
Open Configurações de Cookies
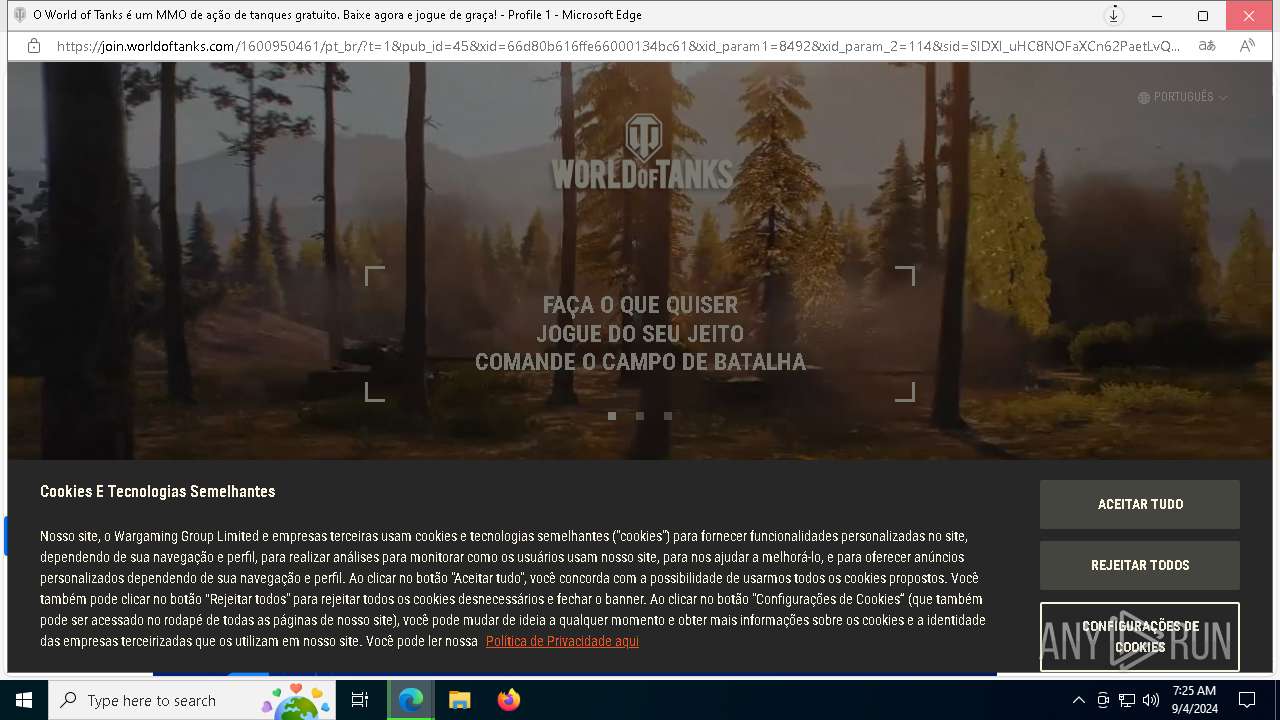click(x=1140, y=637)
